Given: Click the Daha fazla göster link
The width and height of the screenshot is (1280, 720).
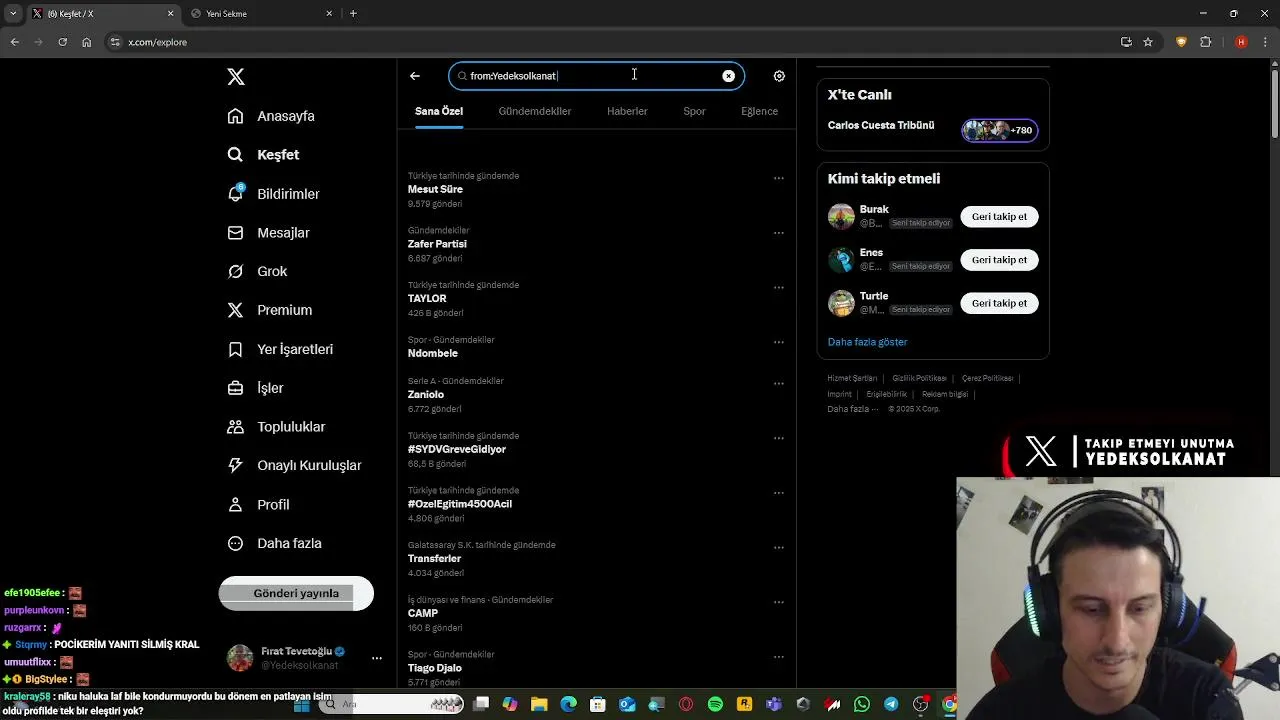Looking at the screenshot, I should (867, 342).
